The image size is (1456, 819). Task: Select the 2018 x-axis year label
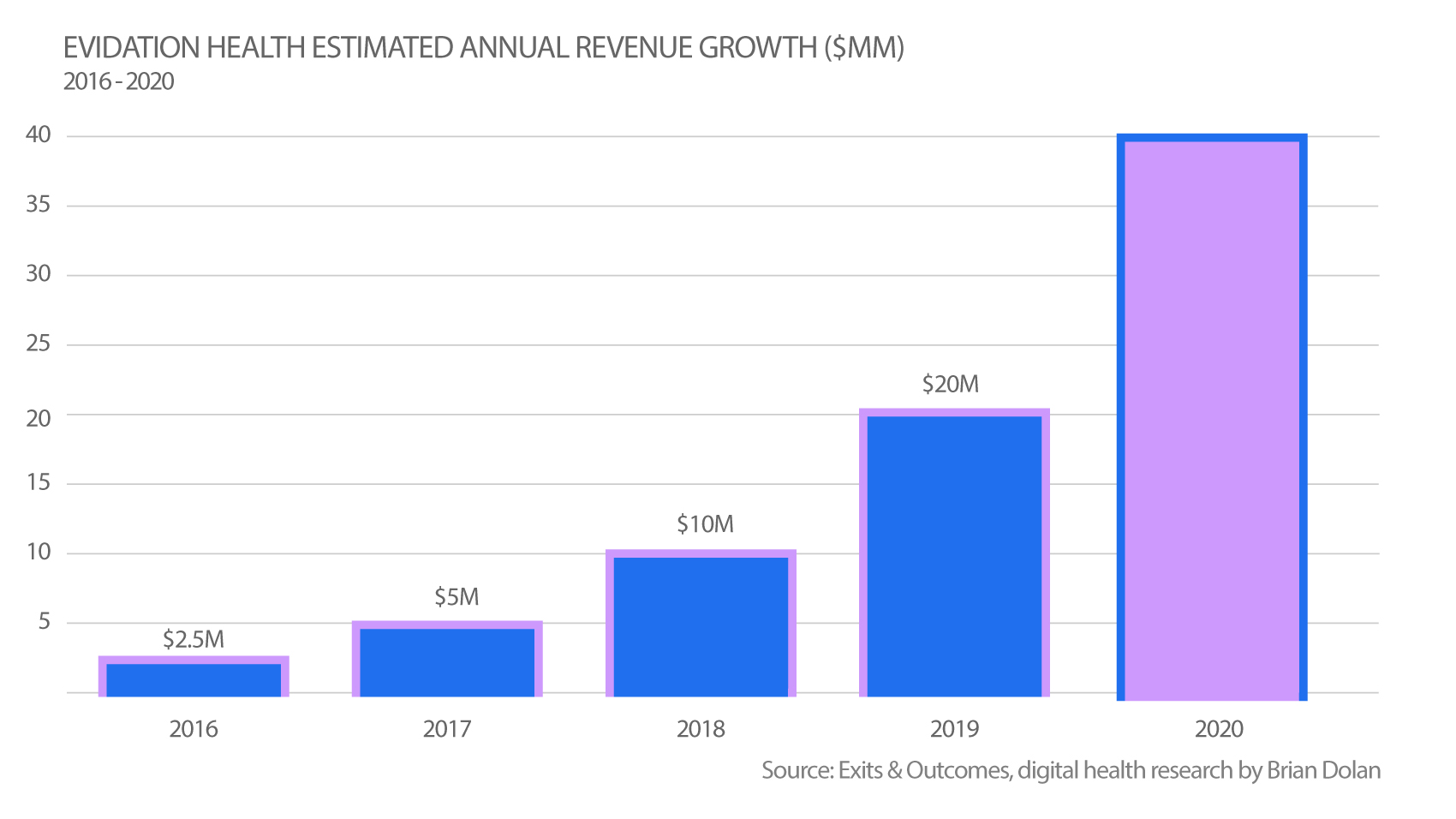coord(701,729)
